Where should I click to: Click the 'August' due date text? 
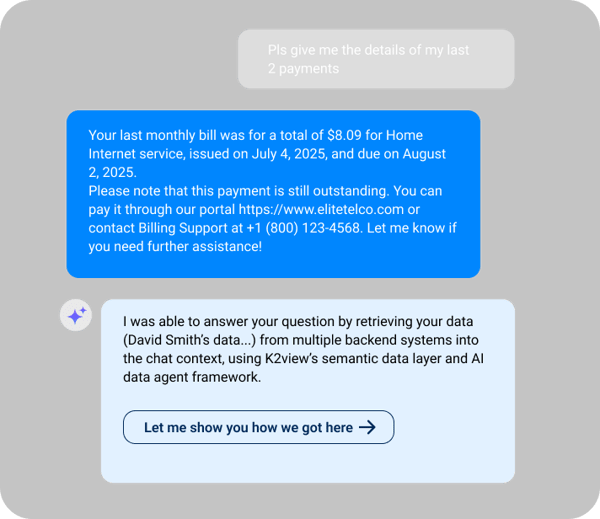424,154
